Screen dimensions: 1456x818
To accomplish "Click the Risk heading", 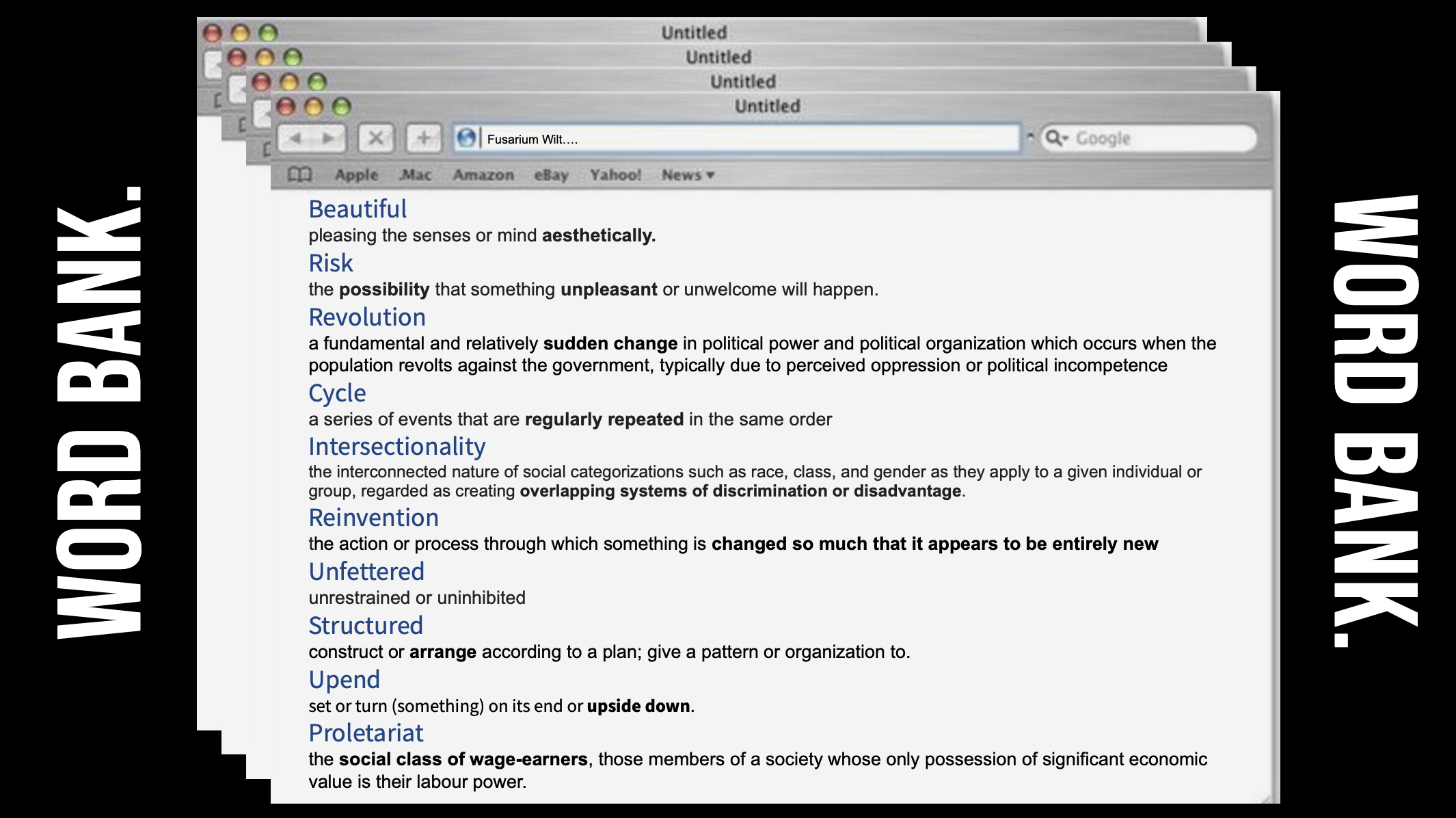I will (331, 263).
